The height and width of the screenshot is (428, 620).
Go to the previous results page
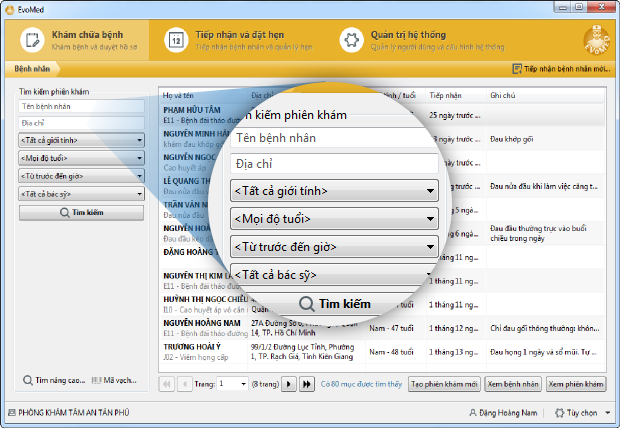(184, 384)
